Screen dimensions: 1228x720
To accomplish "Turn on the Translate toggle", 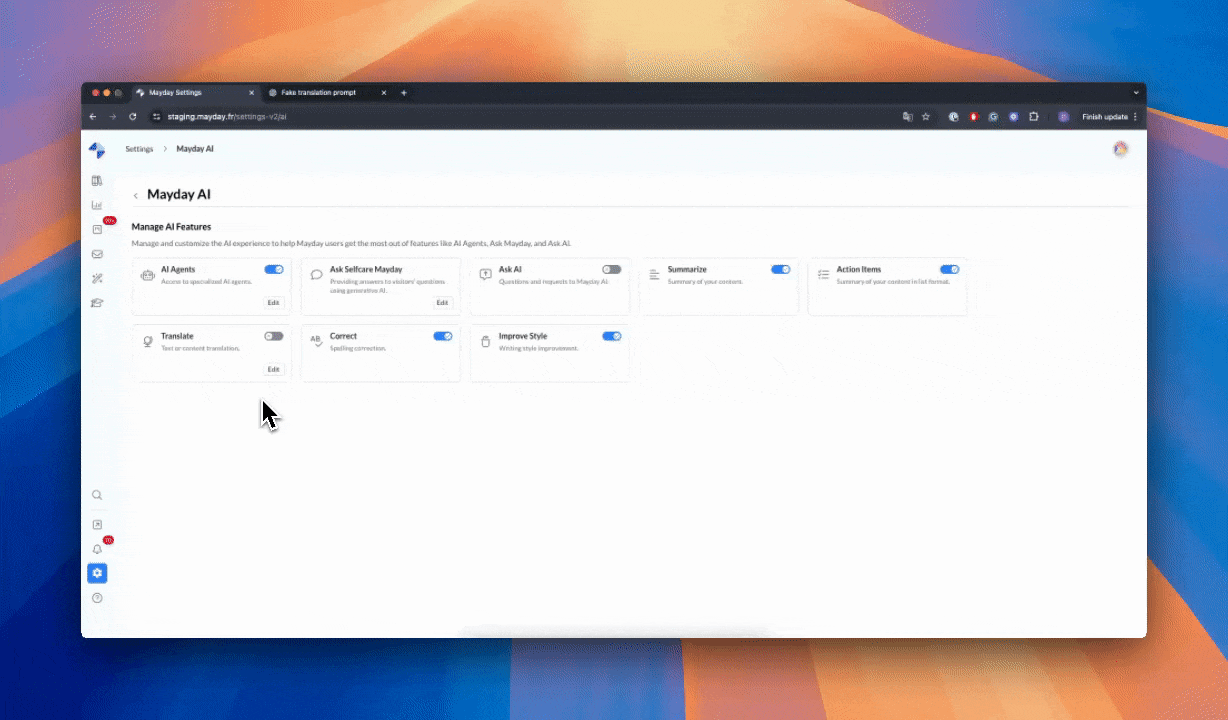I will [274, 336].
